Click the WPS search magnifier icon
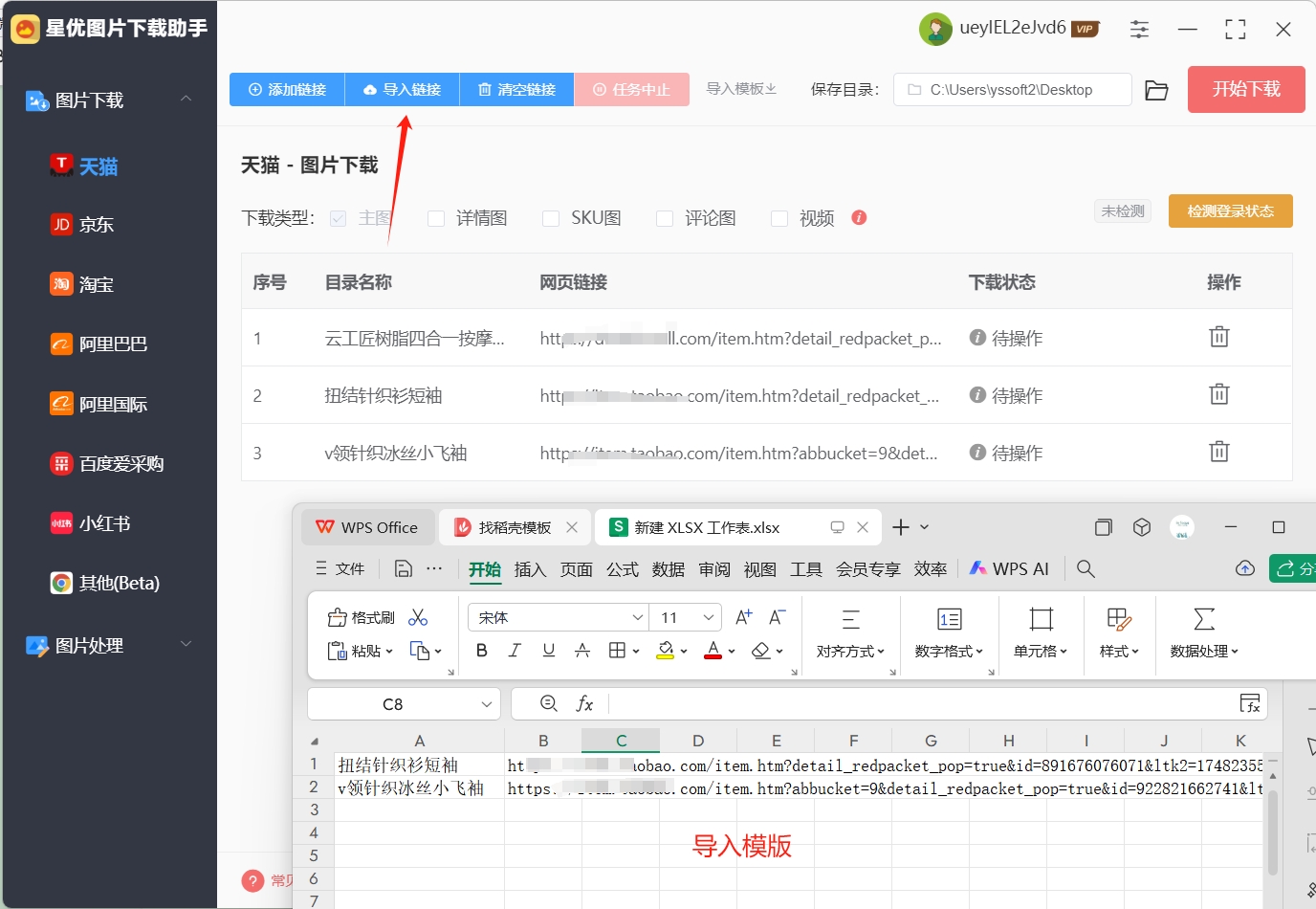Screen dimensions: 1316x909 click(x=1086, y=568)
